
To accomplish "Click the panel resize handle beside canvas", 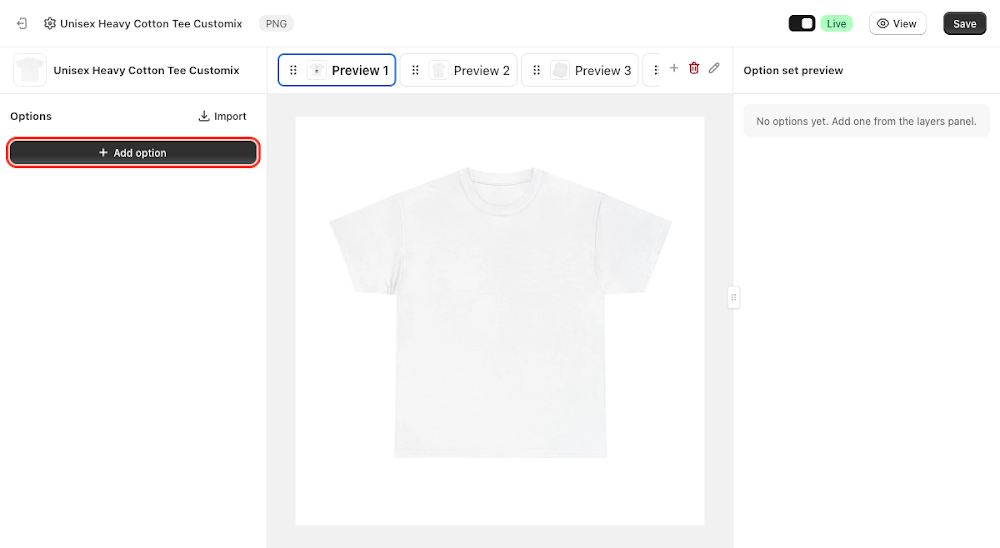I will pyautogui.click(x=733, y=297).
